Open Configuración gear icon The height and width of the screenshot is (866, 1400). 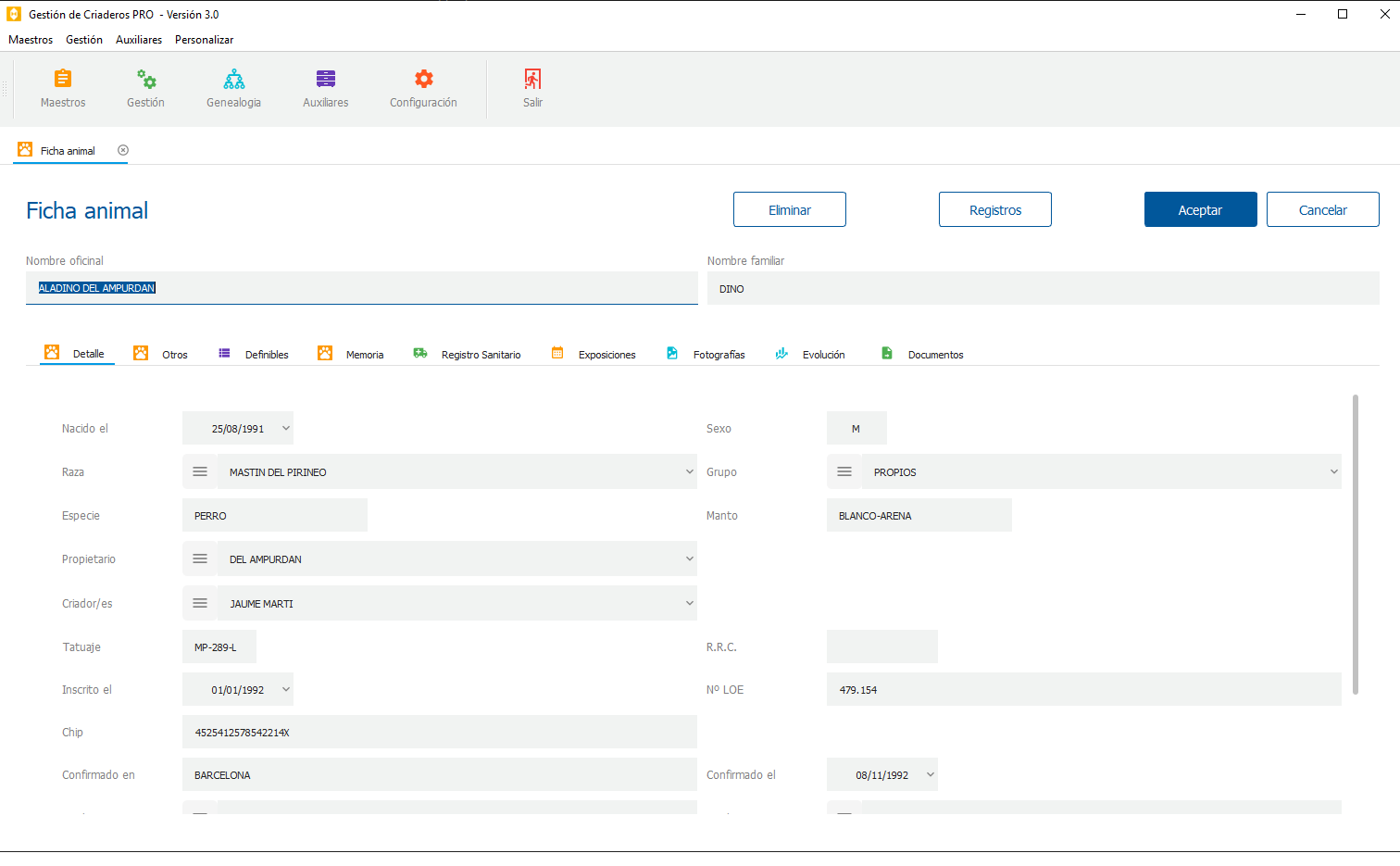coord(423,80)
